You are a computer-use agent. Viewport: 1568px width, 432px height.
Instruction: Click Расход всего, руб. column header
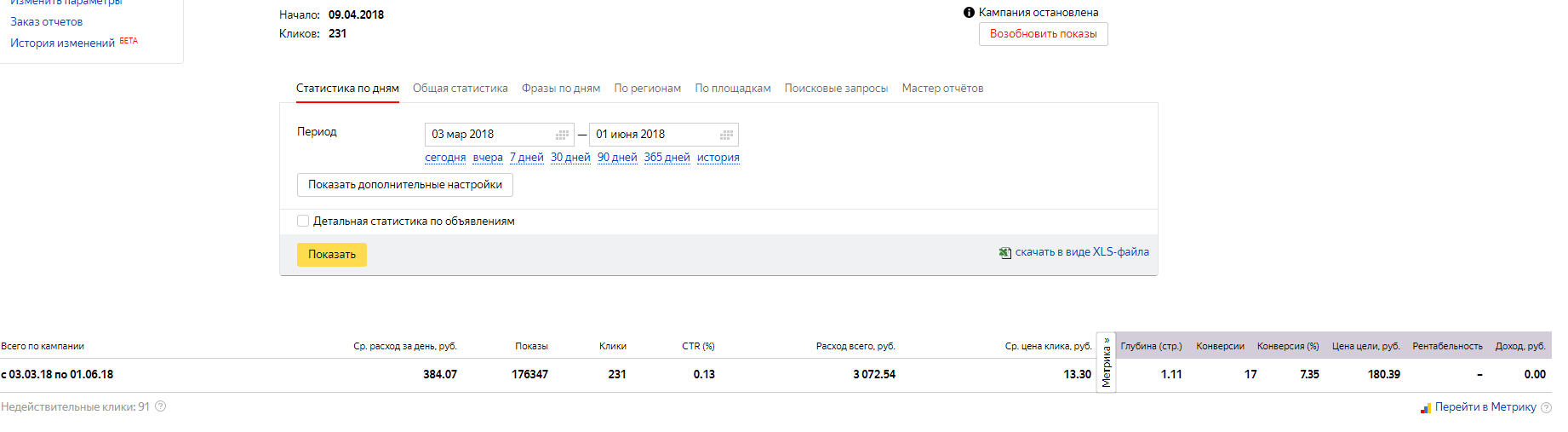[856, 346]
